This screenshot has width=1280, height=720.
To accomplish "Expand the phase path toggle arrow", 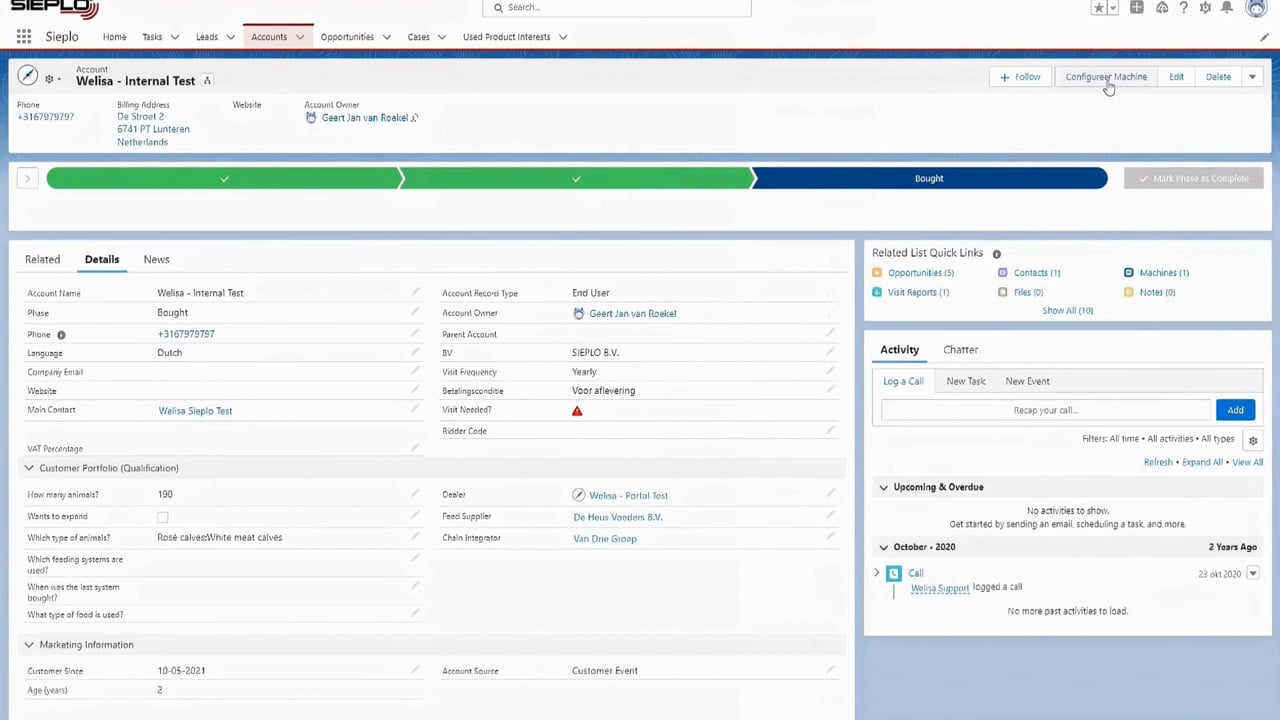I will [x=27, y=178].
